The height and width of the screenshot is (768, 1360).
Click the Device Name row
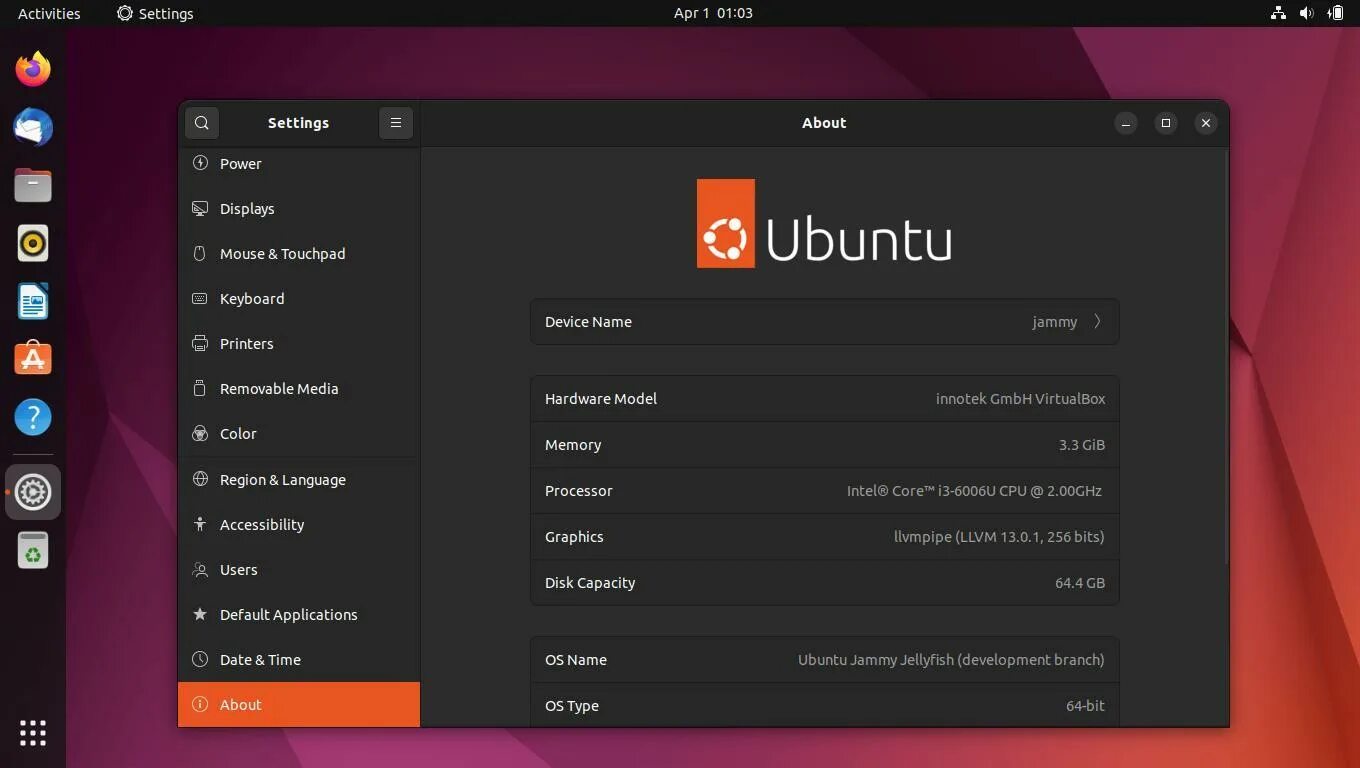point(825,321)
